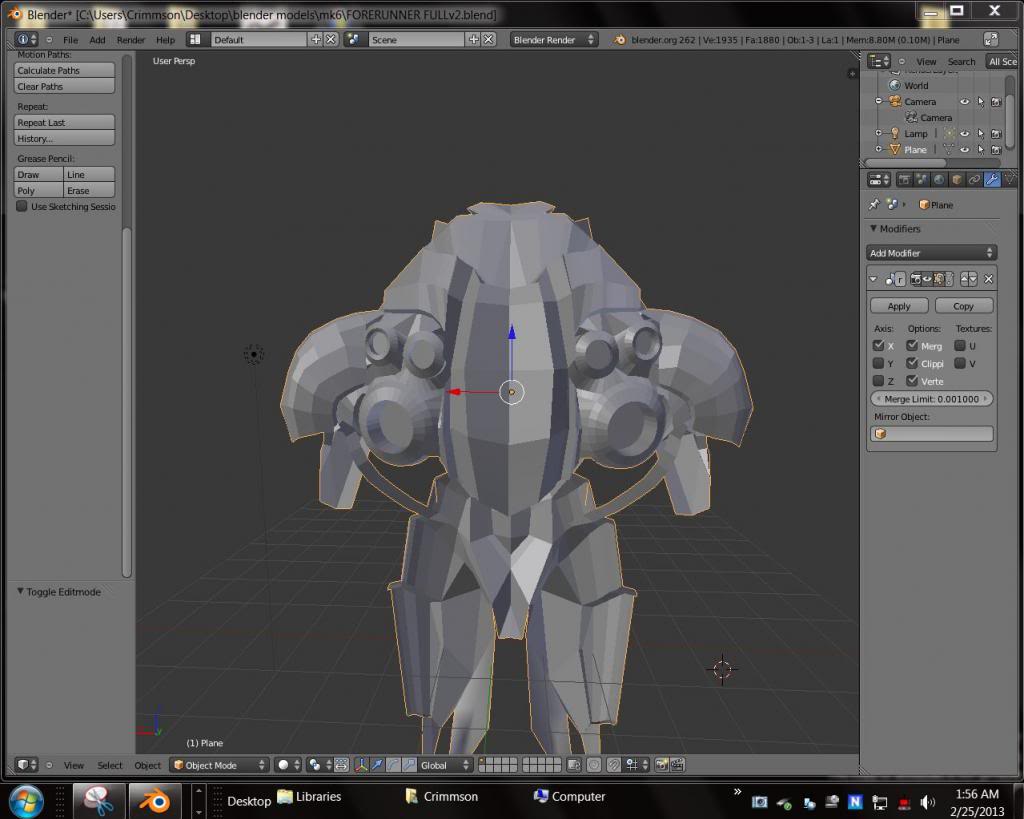Click the World properties tab icon

click(939, 180)
